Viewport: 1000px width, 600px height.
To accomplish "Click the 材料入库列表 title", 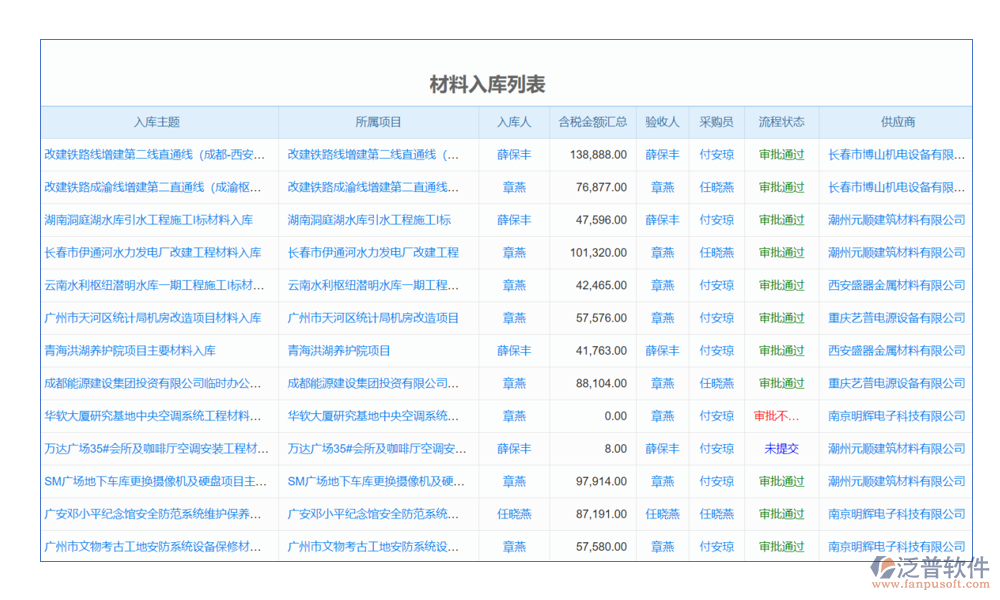I will coord(487,84).
